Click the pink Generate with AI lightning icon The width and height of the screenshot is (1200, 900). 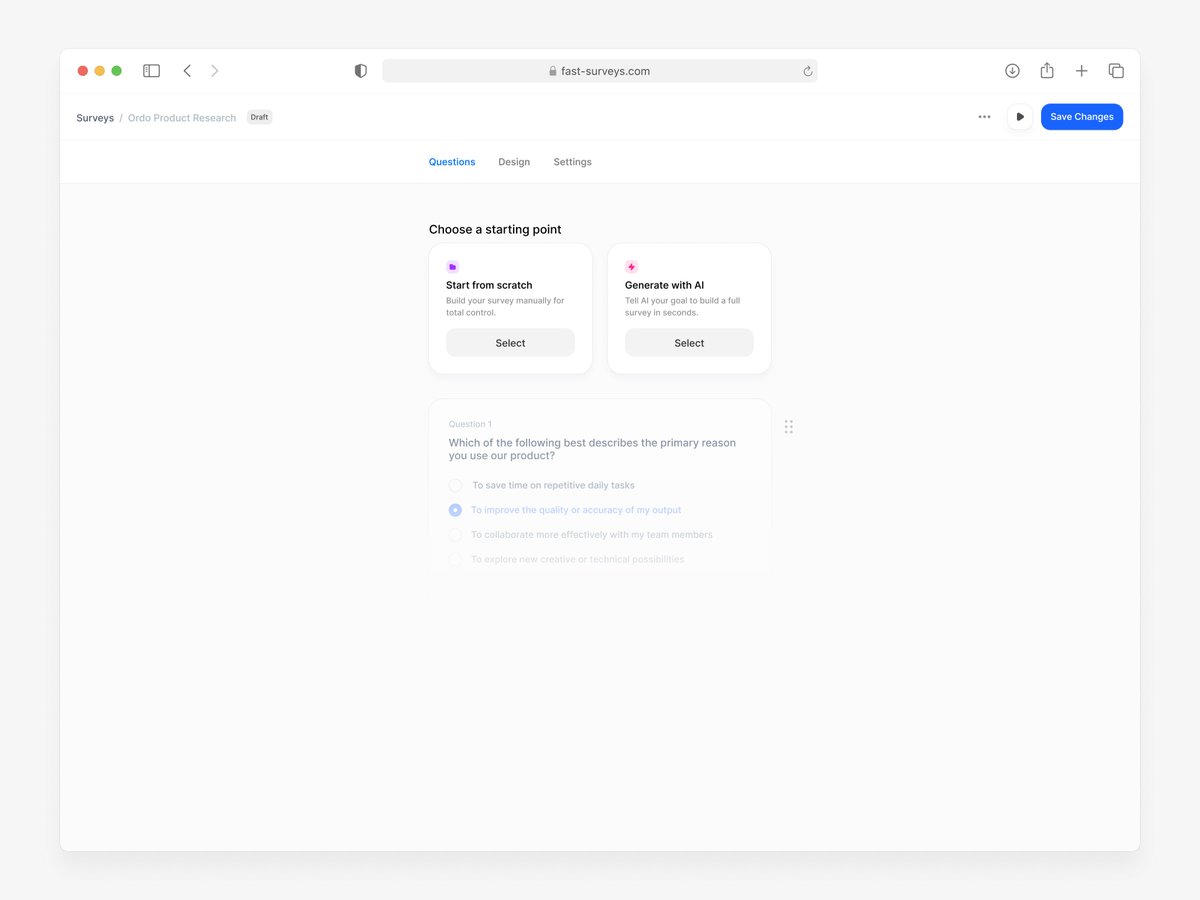(x=631, y=267)
